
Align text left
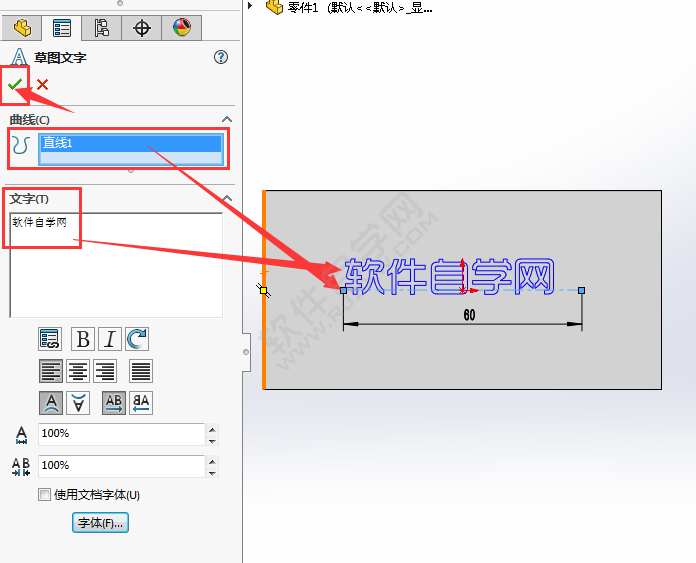51,371
